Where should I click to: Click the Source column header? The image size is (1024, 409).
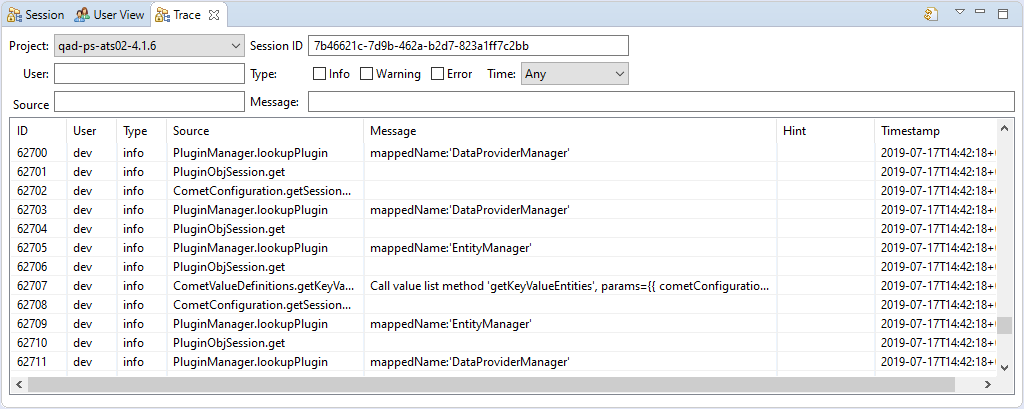(x=191, y=131)
